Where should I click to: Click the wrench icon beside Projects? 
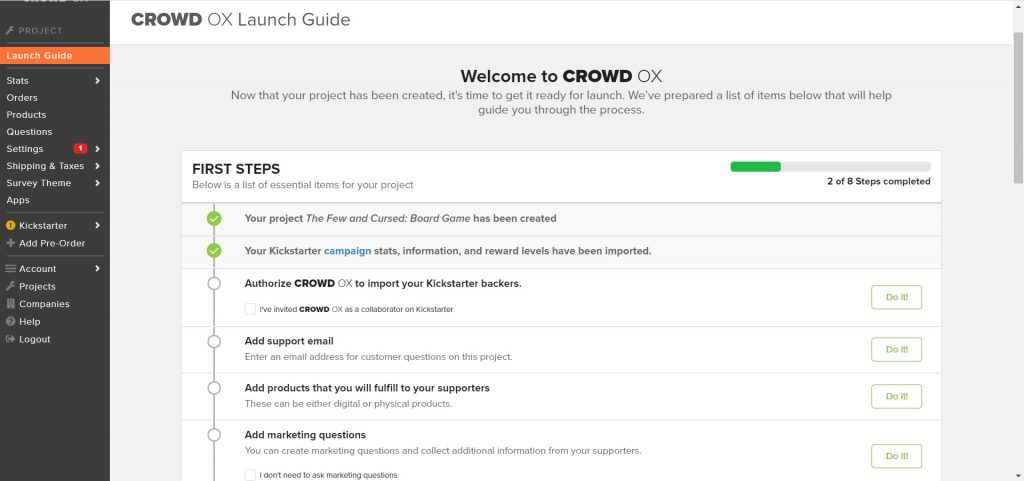(10, 287)
